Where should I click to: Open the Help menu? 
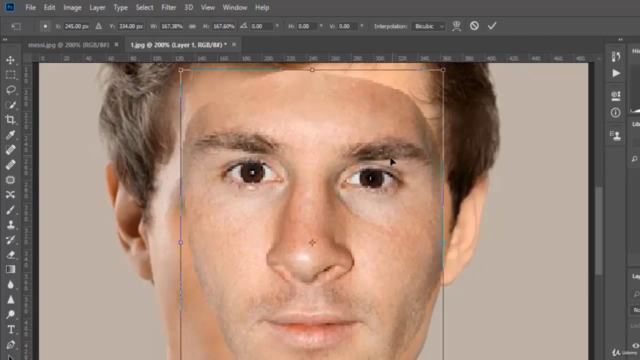coord(262,7)
